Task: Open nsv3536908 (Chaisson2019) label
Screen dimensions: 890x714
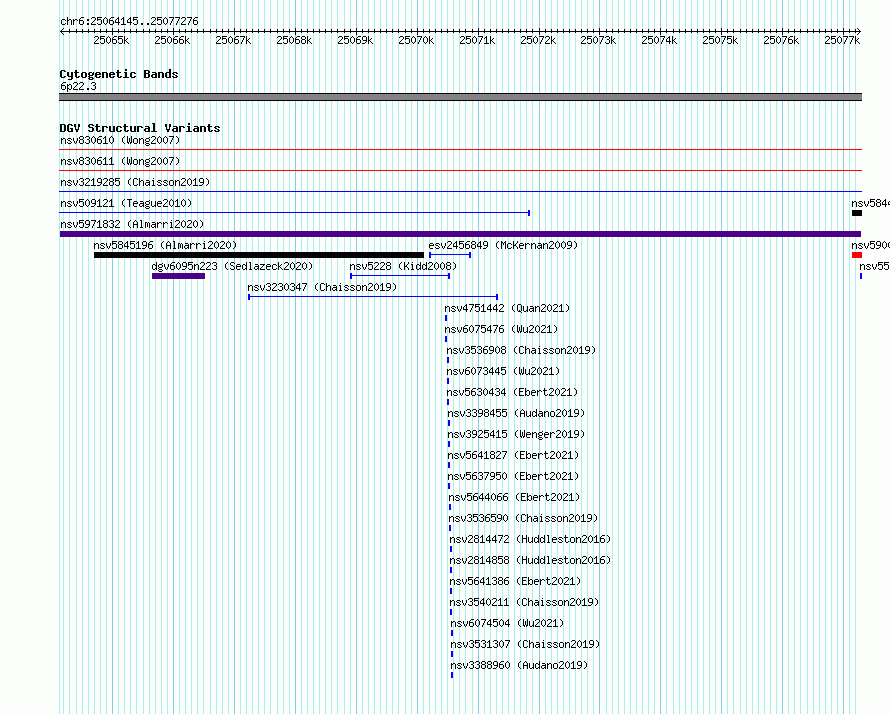Action: (521, 350)
